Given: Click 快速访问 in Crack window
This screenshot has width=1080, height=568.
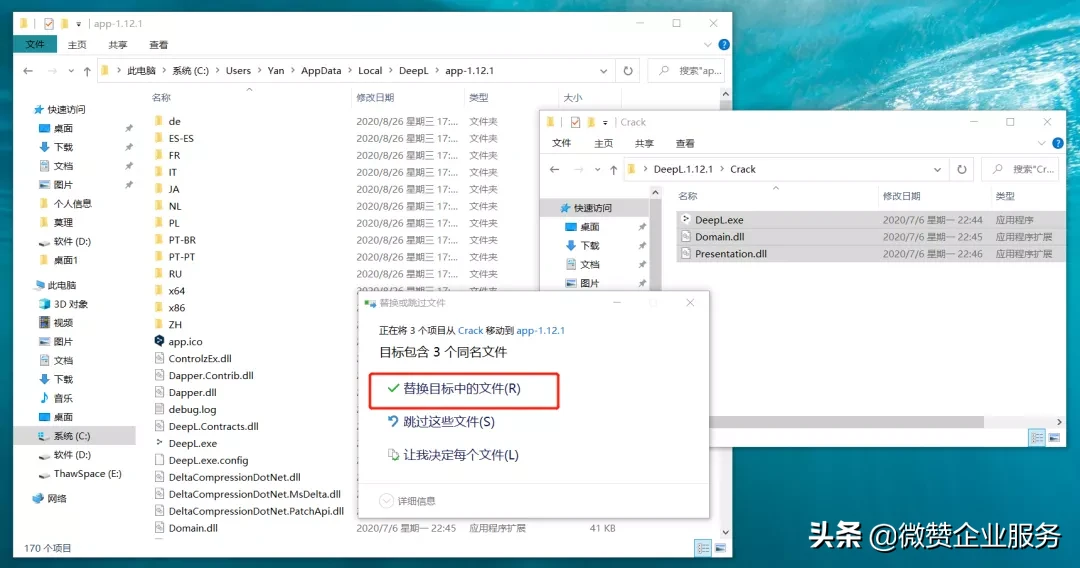Looking at the screenshot, I should tap(593, 208).
